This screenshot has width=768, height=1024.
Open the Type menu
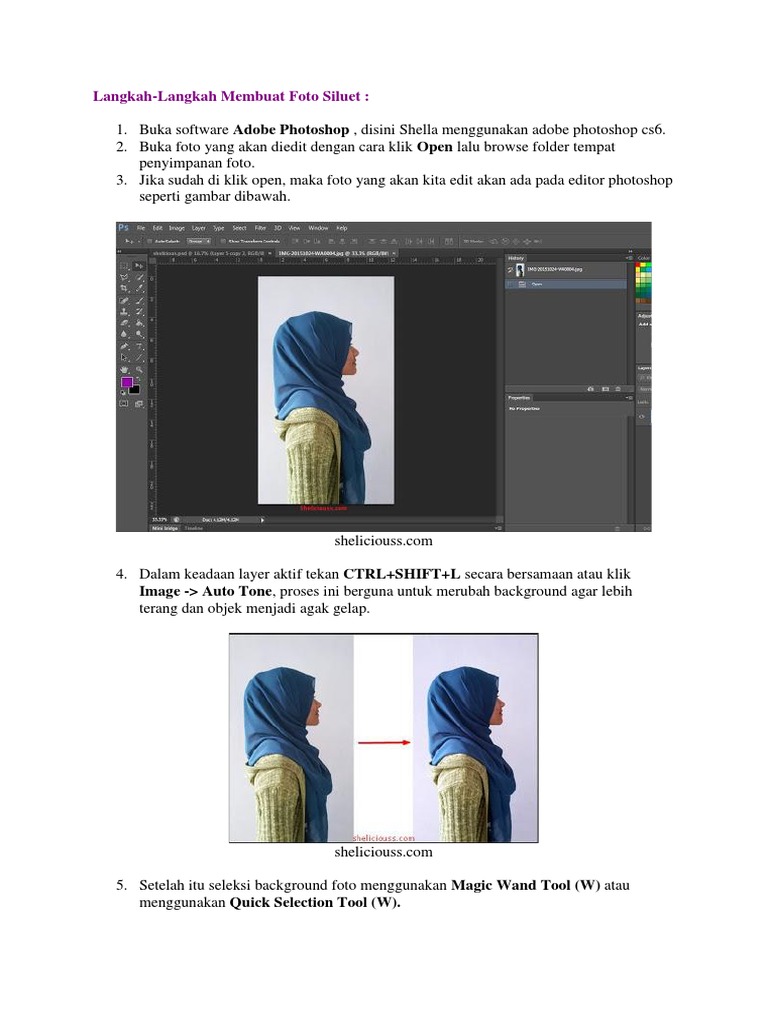point(218,228)
